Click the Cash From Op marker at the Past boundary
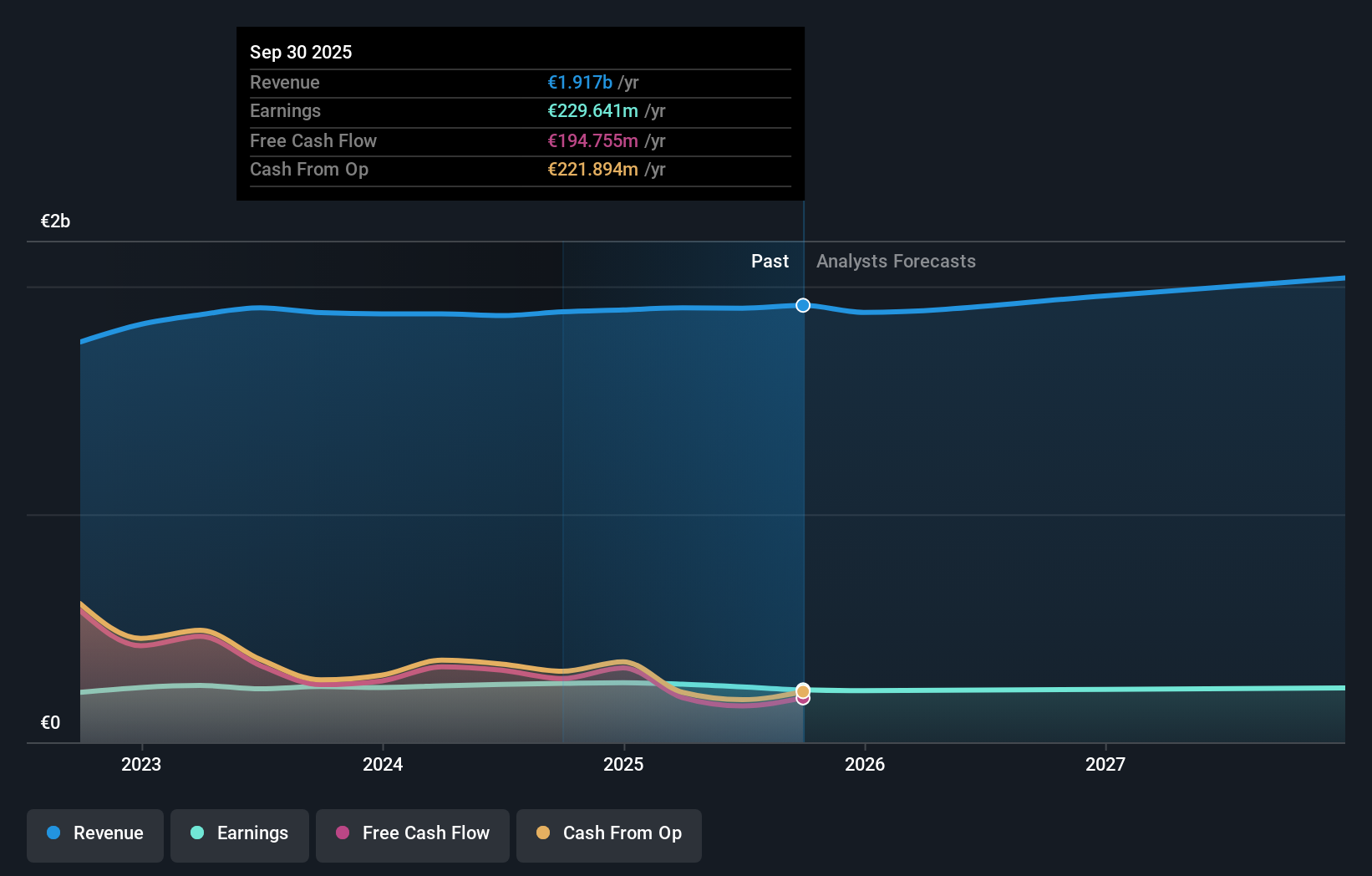The width and height of the screenshot is (1372, 876). pyautogui.click(x=802, y=690)
